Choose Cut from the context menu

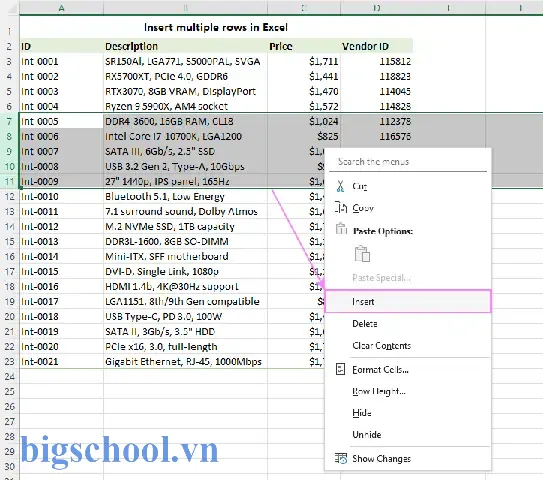(408, 186)
